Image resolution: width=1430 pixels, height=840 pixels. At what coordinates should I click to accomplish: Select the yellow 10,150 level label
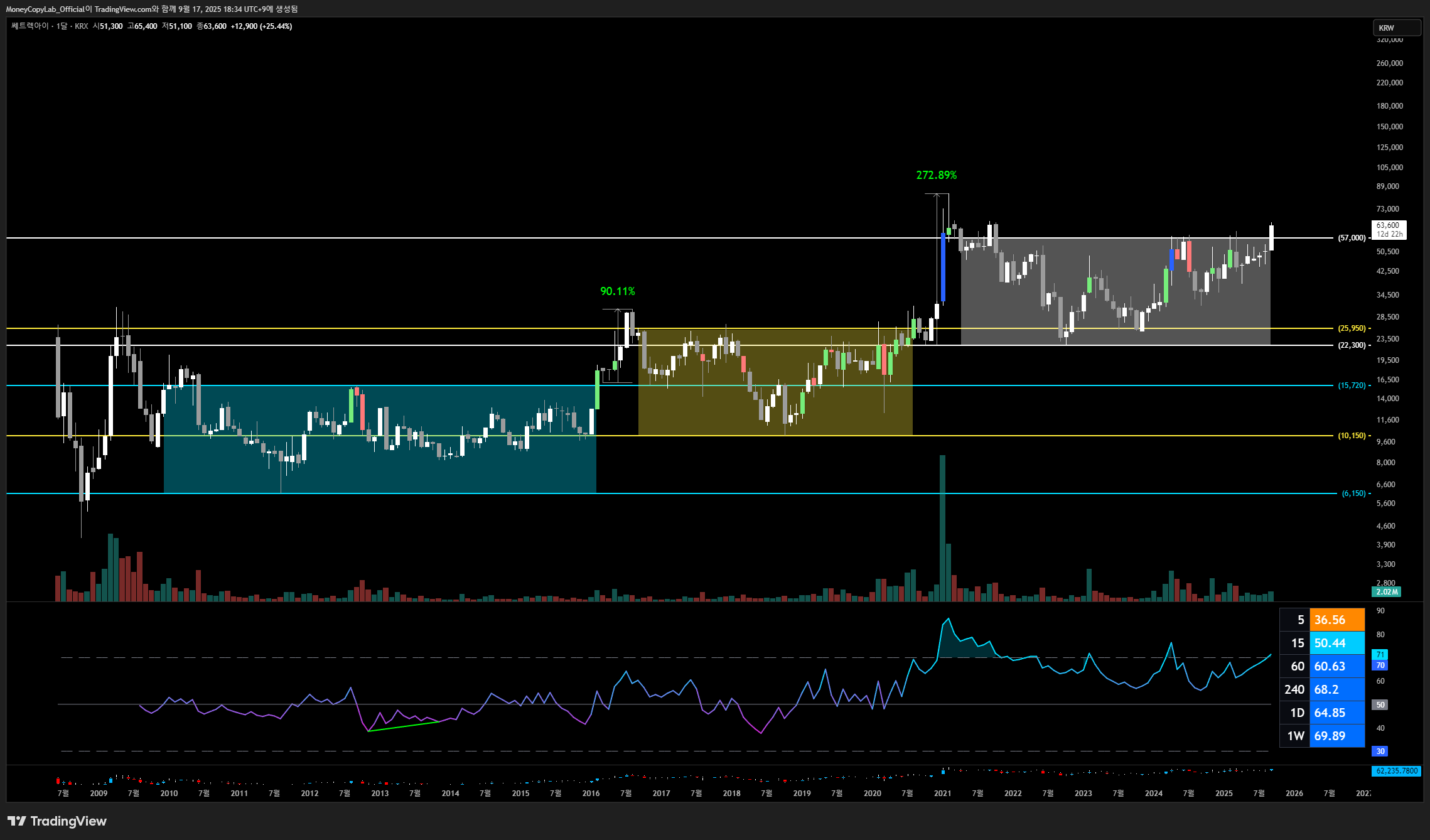pos(1352,436)
